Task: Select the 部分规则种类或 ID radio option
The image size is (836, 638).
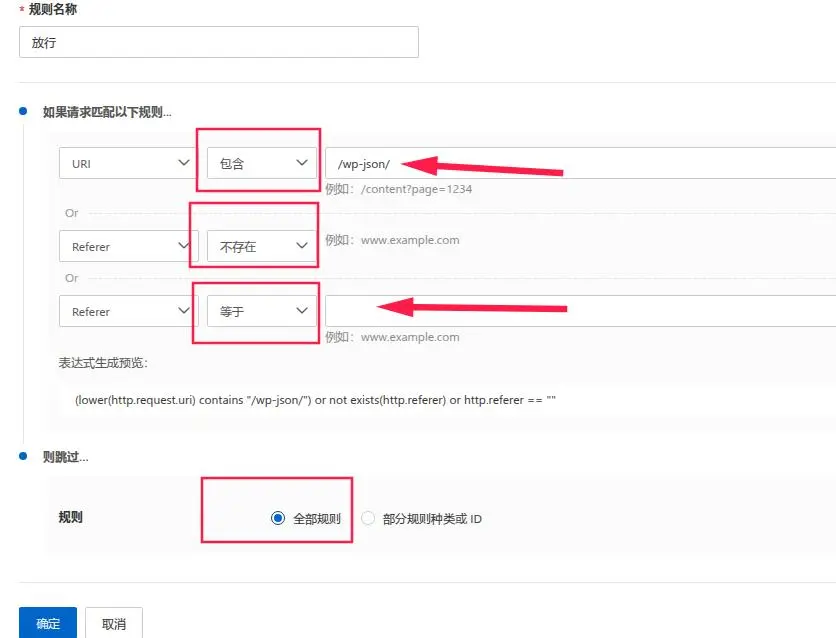Action: (x=368, y=518)
